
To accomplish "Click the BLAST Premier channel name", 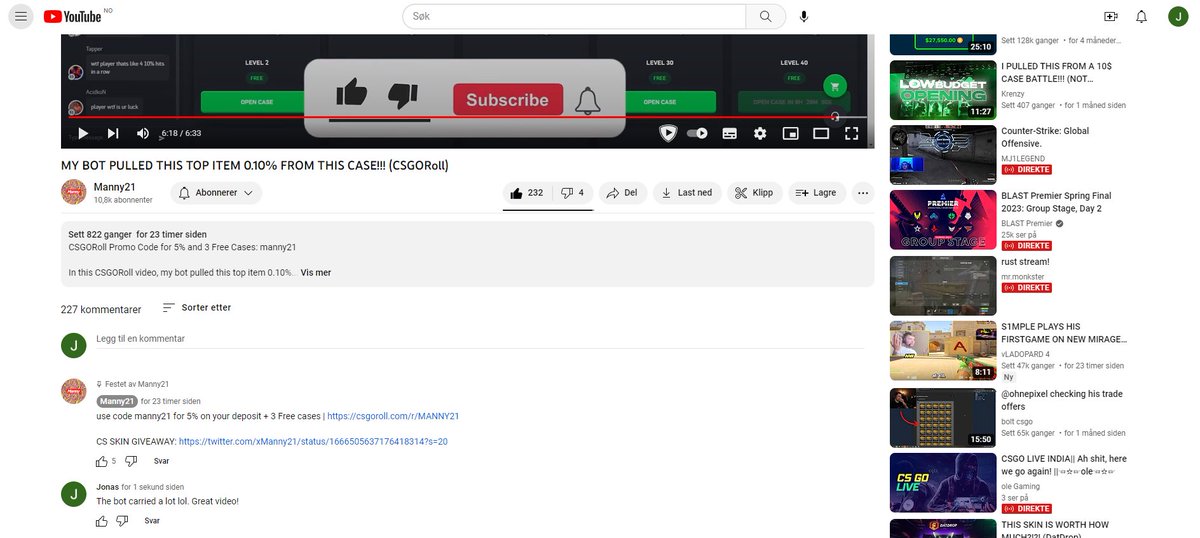I will [1029, 224].
